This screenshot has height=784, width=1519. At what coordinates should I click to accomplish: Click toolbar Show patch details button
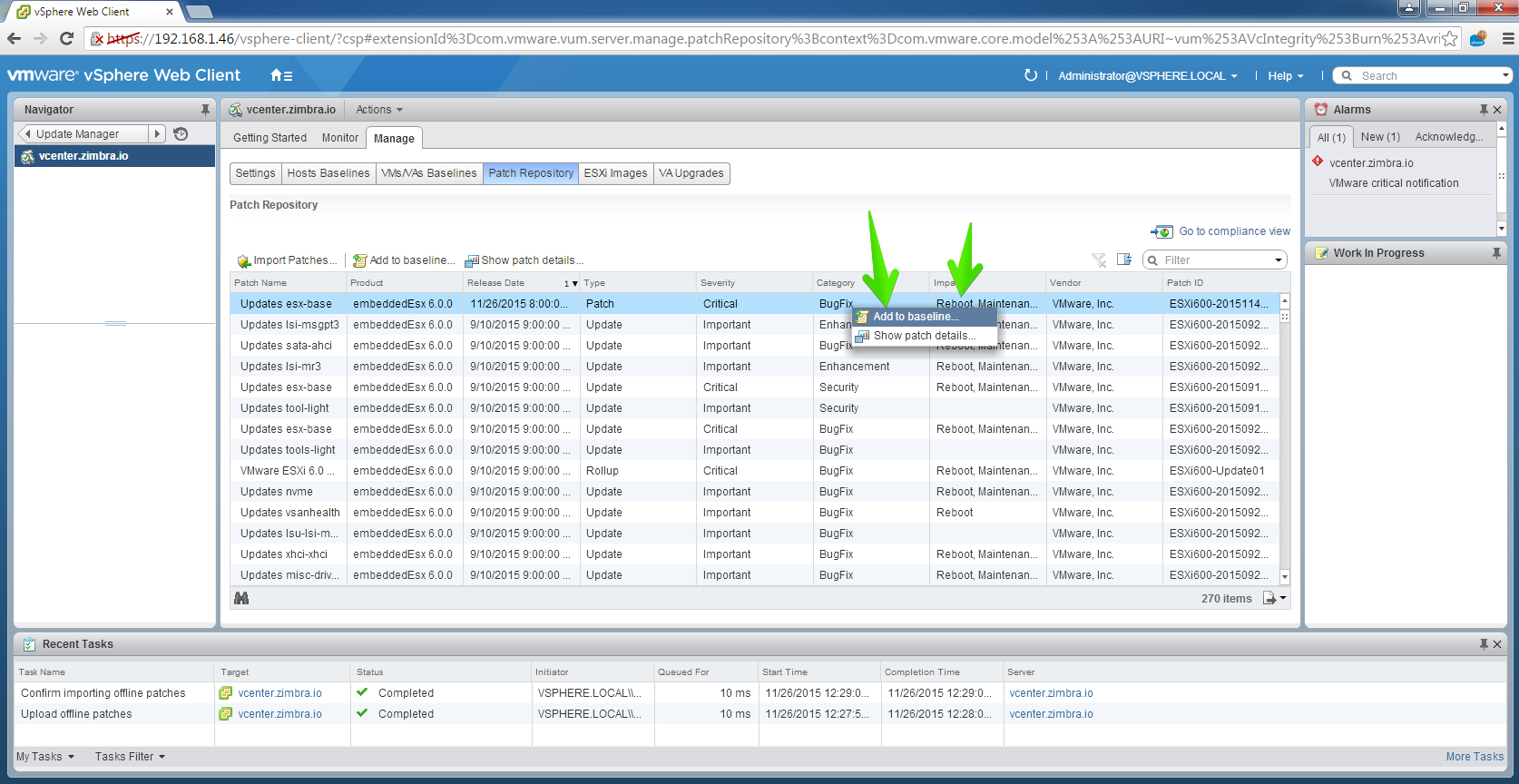click(x=524, y=260)
